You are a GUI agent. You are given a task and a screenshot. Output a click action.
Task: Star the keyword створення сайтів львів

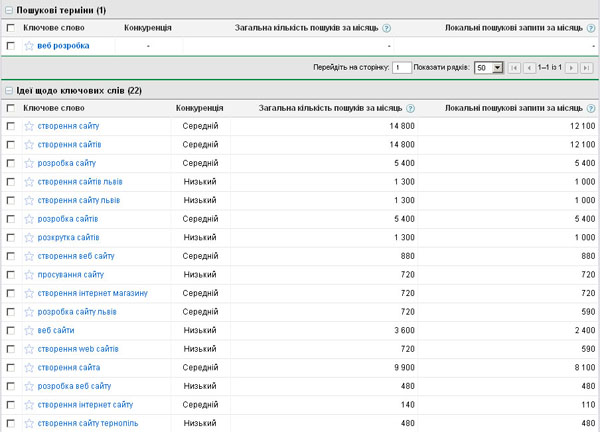point(29,182)
